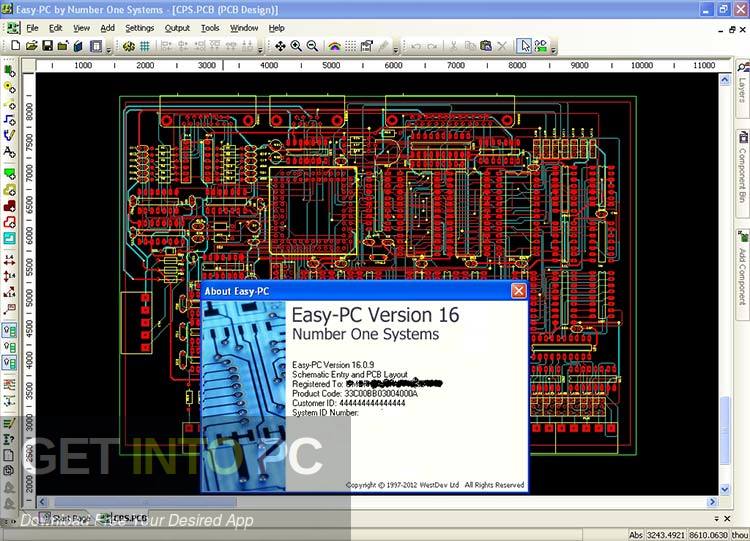
Task: Expand the view toolbar overflow arrow
Action: (396, 49)
